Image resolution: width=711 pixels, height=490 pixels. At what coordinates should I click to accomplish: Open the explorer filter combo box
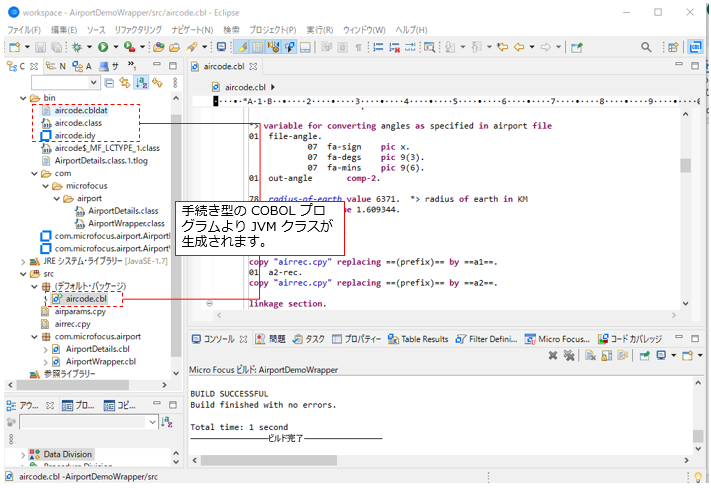[x=65, y=82]
